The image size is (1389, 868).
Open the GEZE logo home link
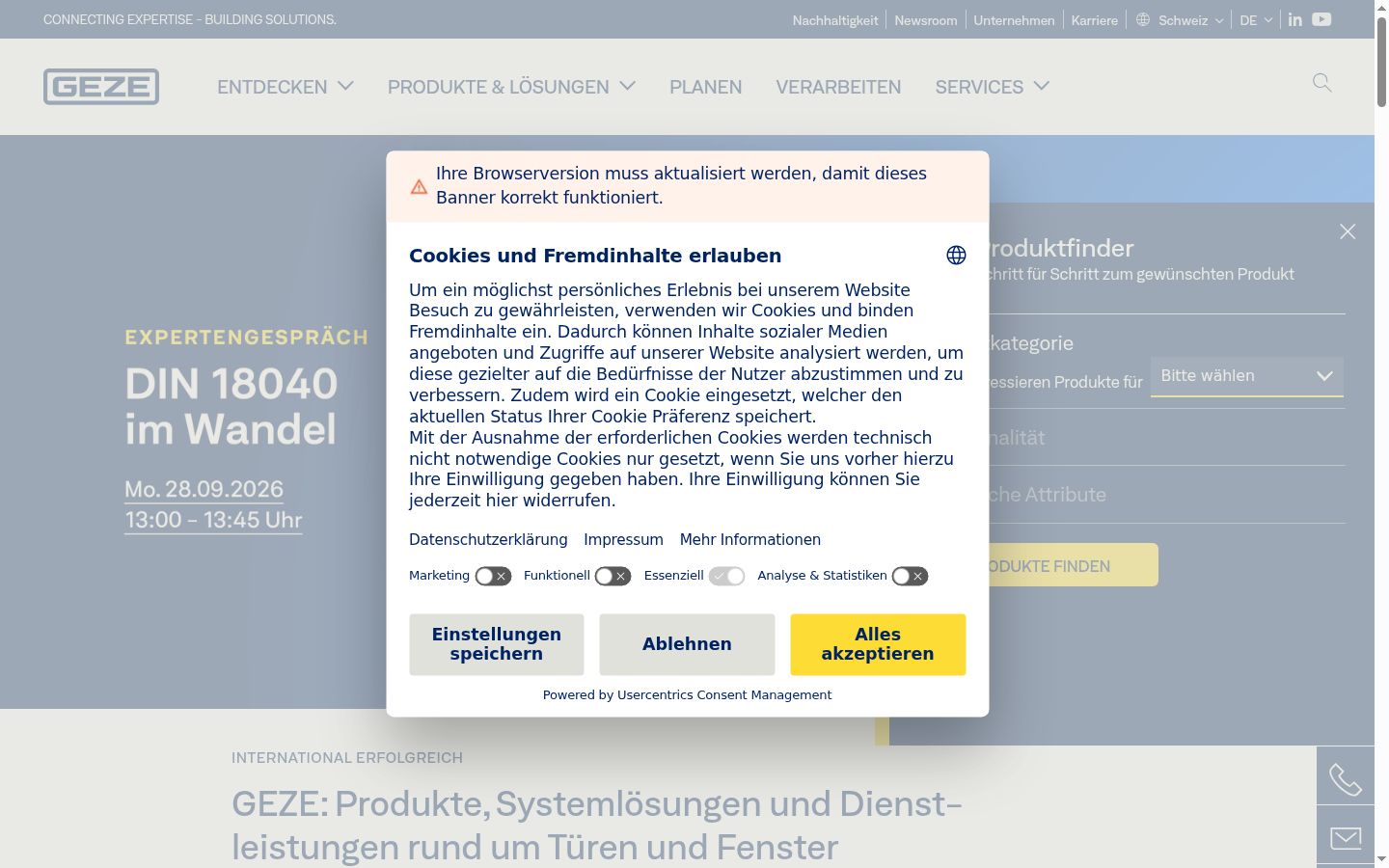pyautogui.click(x=101, y=87)
